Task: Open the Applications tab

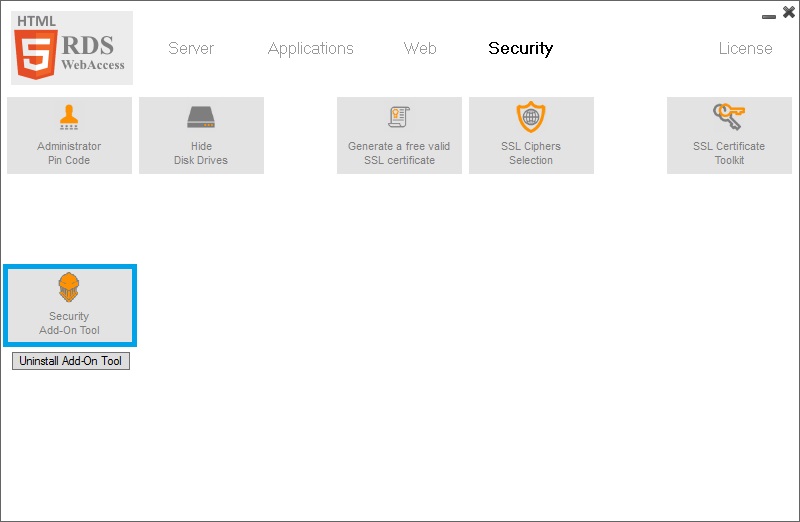Action: [311, 48]
